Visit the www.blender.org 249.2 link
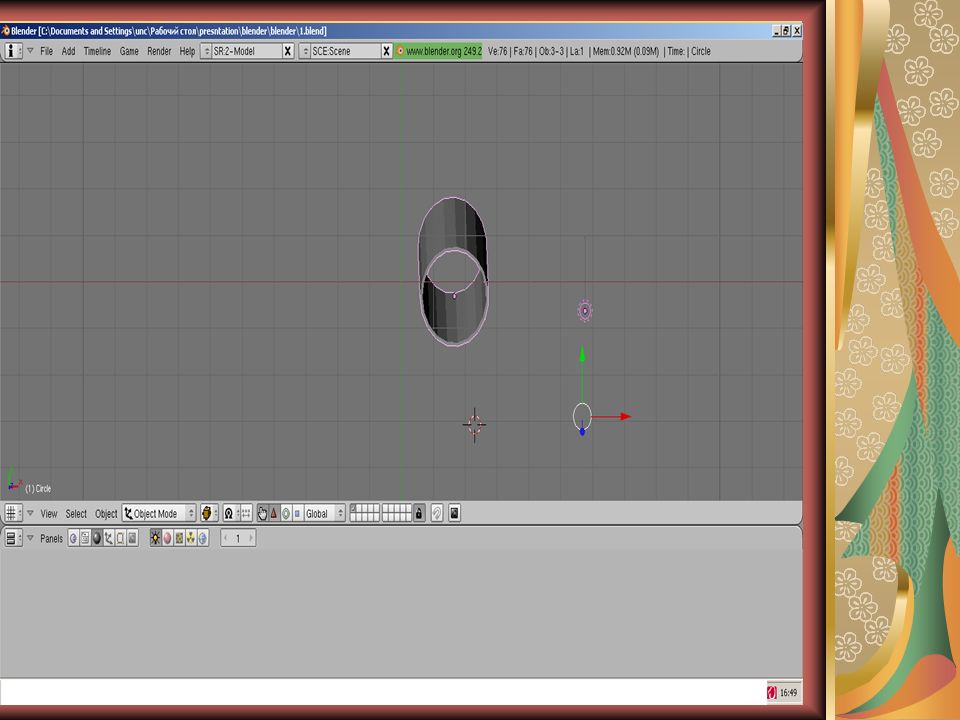The height and width of the screenshot is (720, 960). [438, 51]
